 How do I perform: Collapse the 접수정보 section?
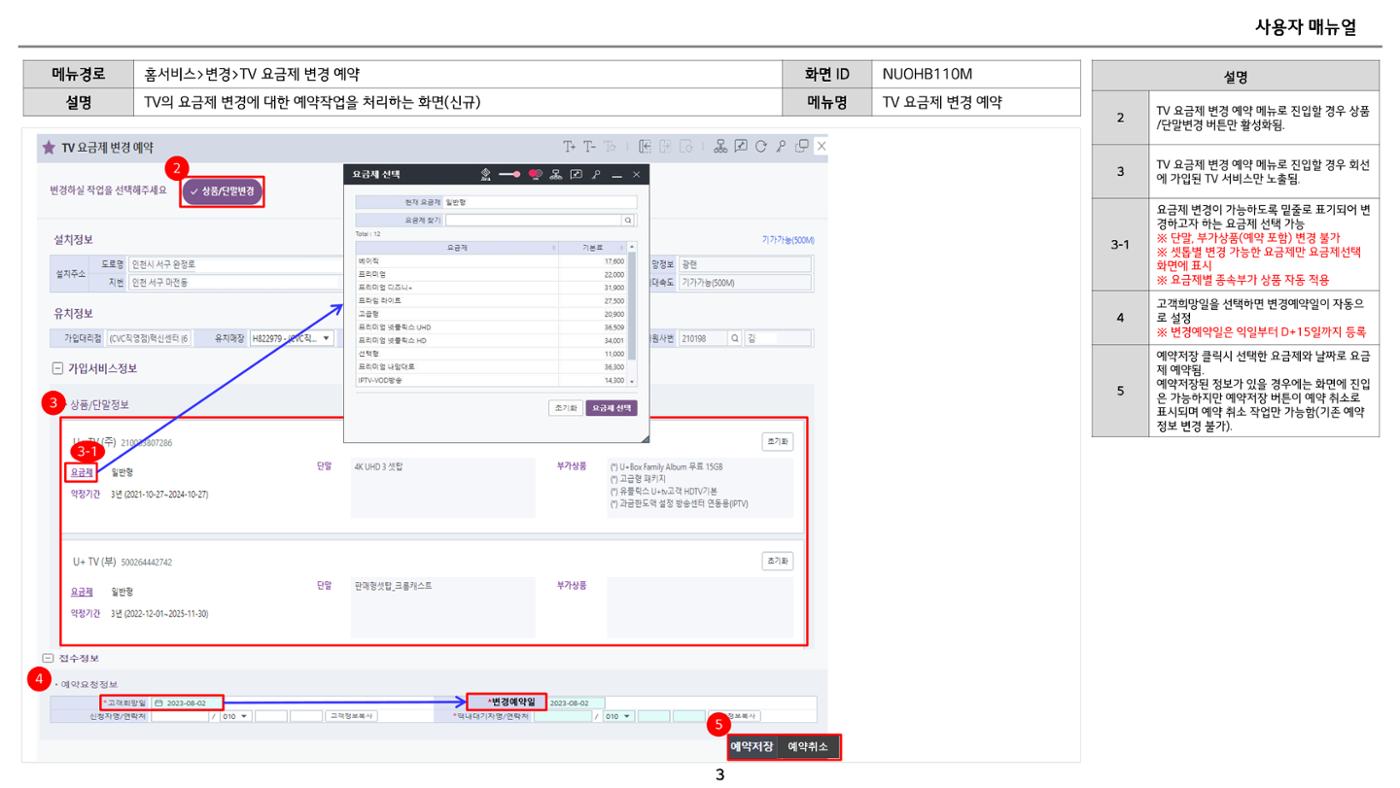47,658
